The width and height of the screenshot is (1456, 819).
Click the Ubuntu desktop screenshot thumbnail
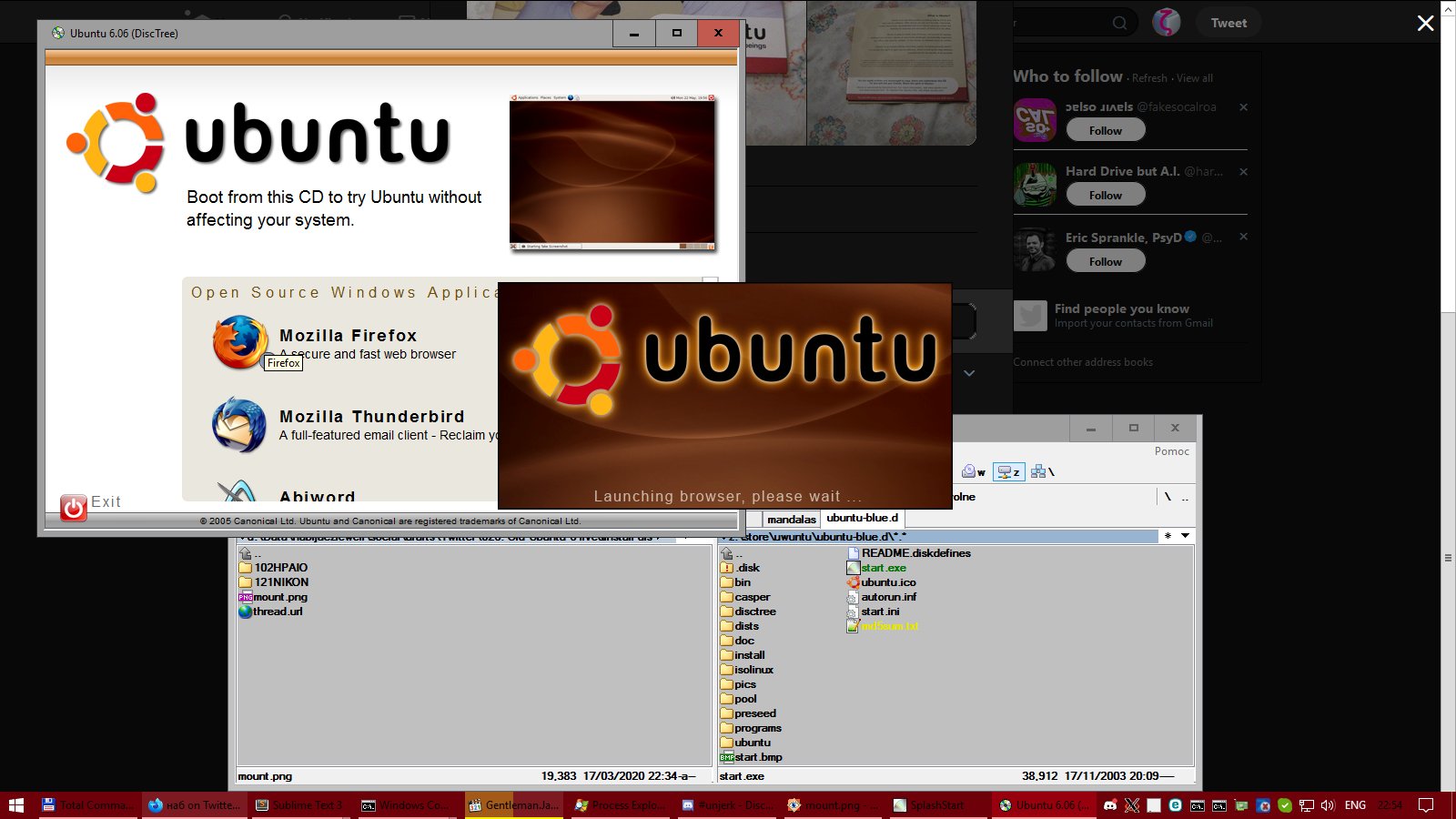pyautogui.click(x=612, y=173)
